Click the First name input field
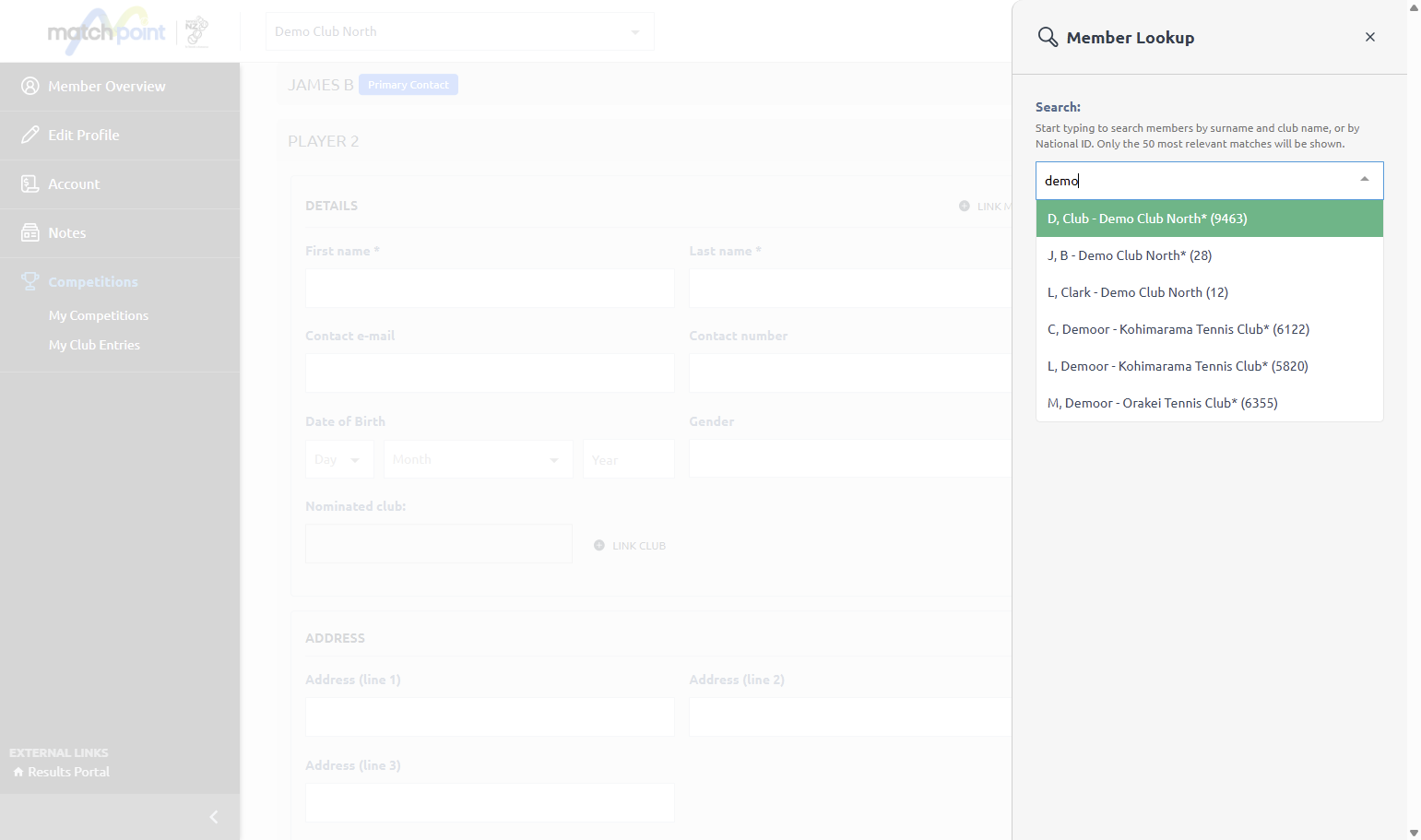 (490, 288)
